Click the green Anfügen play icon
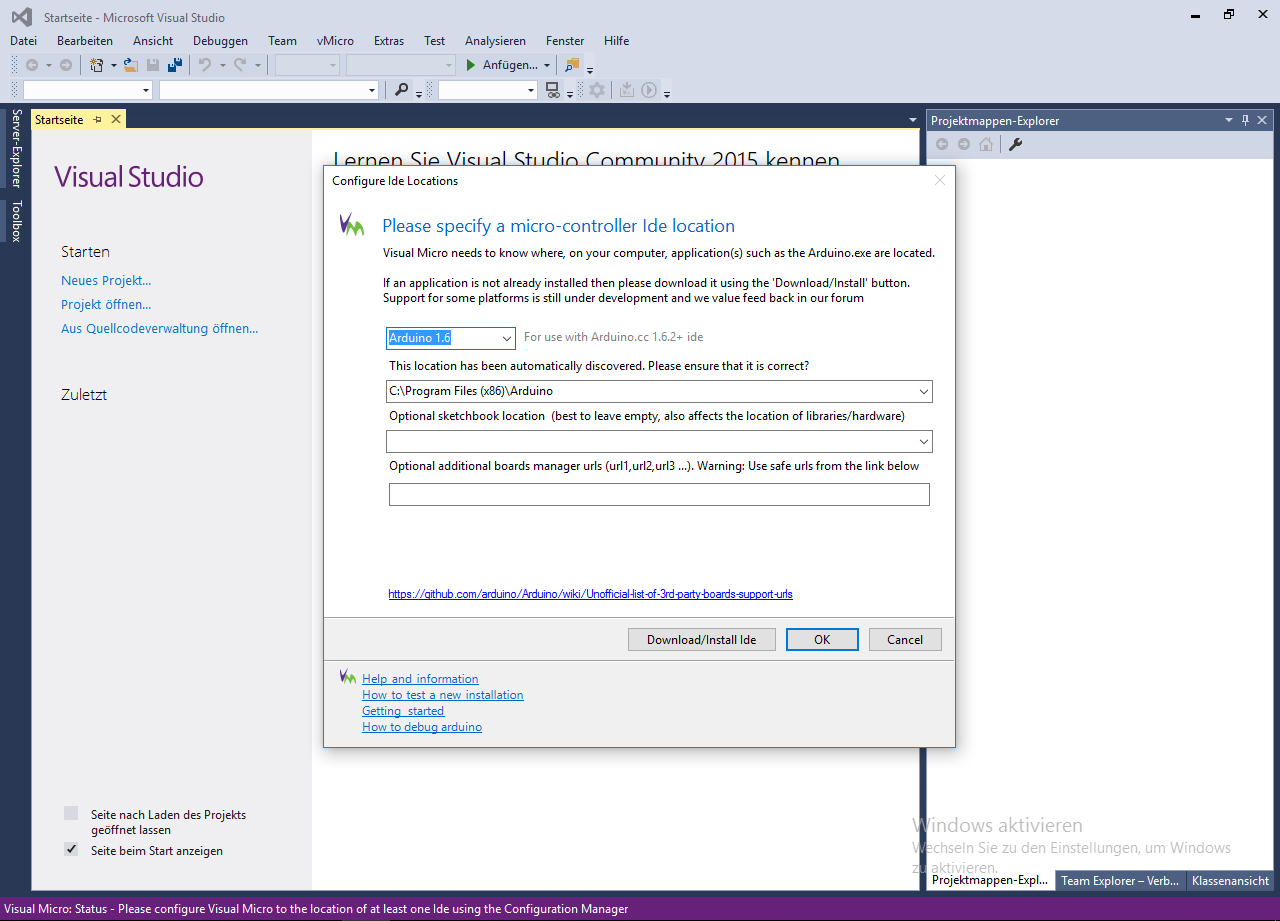Viewport: 1280px width, 921px height. pyautogui.click(x=472, y=65)
